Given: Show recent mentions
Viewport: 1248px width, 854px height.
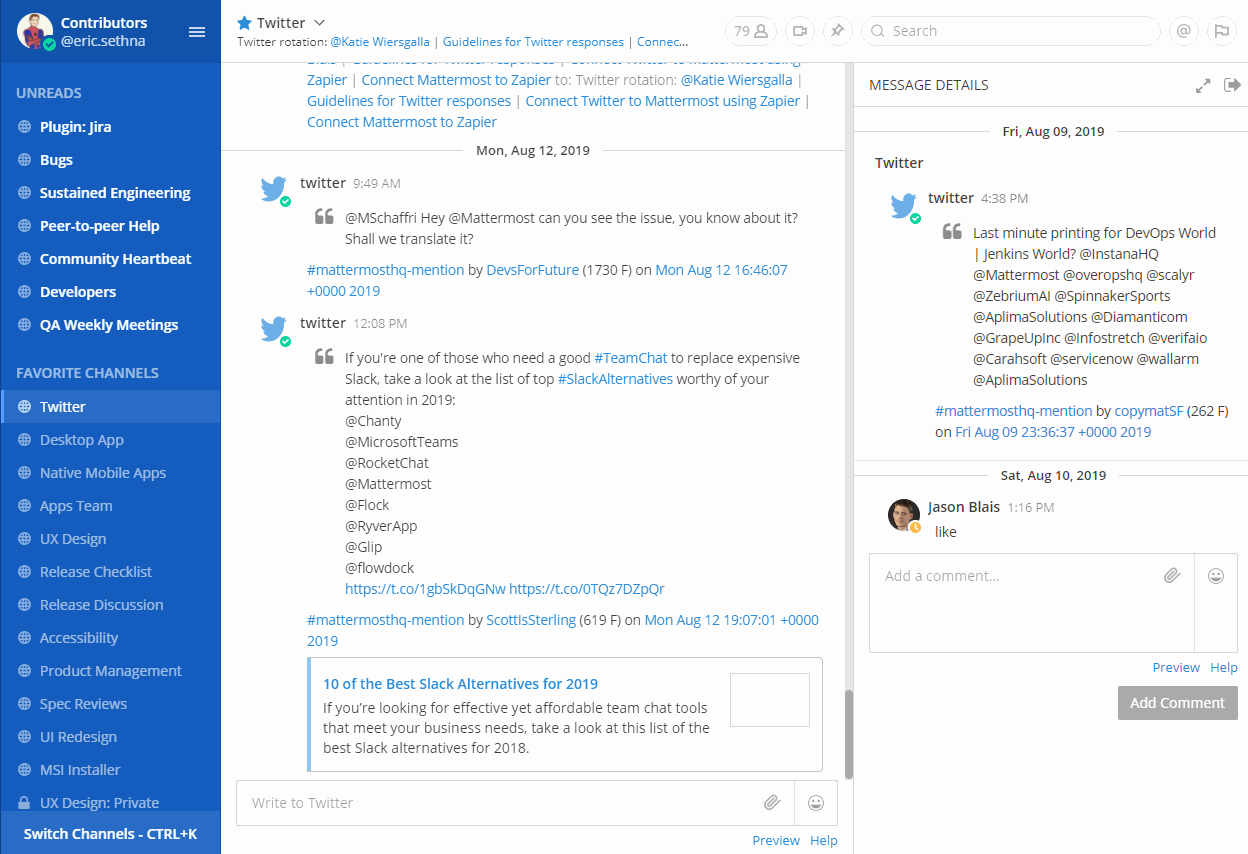Looking at the screenshot, I should [1183, 31].
